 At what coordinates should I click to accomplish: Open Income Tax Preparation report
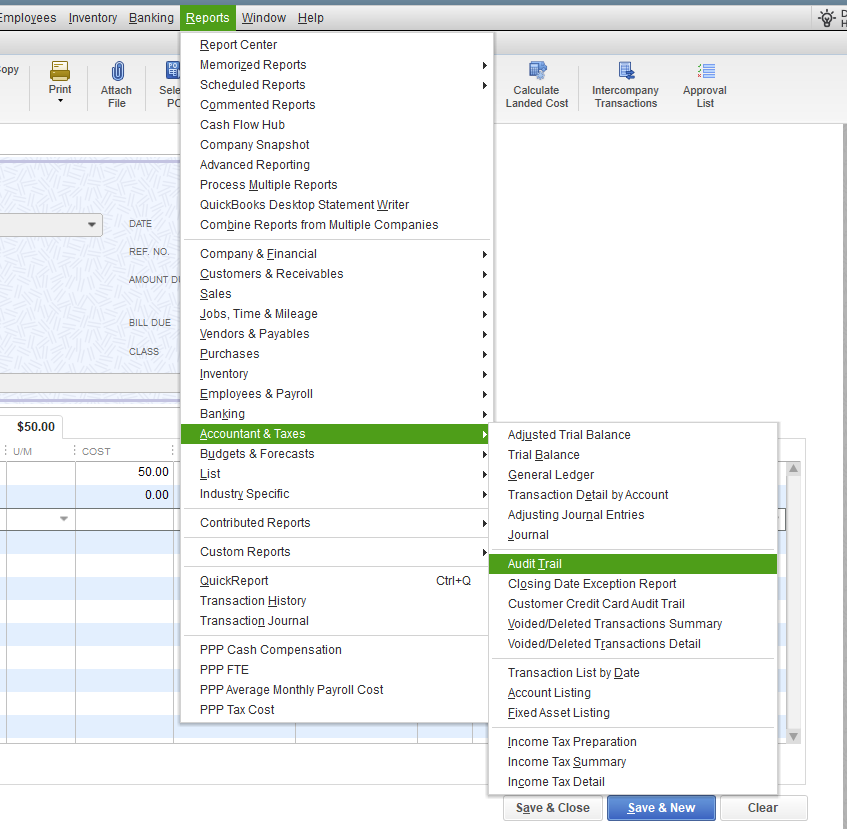tap(633, 743)
